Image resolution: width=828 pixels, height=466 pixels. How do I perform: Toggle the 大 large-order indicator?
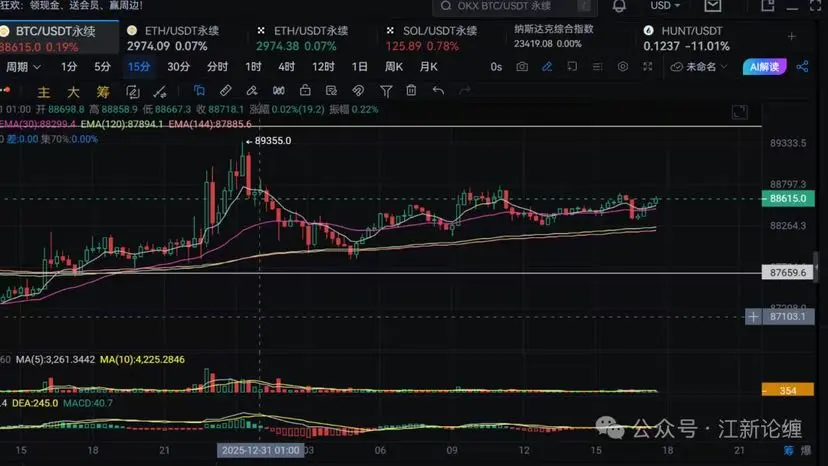point(73,92)
